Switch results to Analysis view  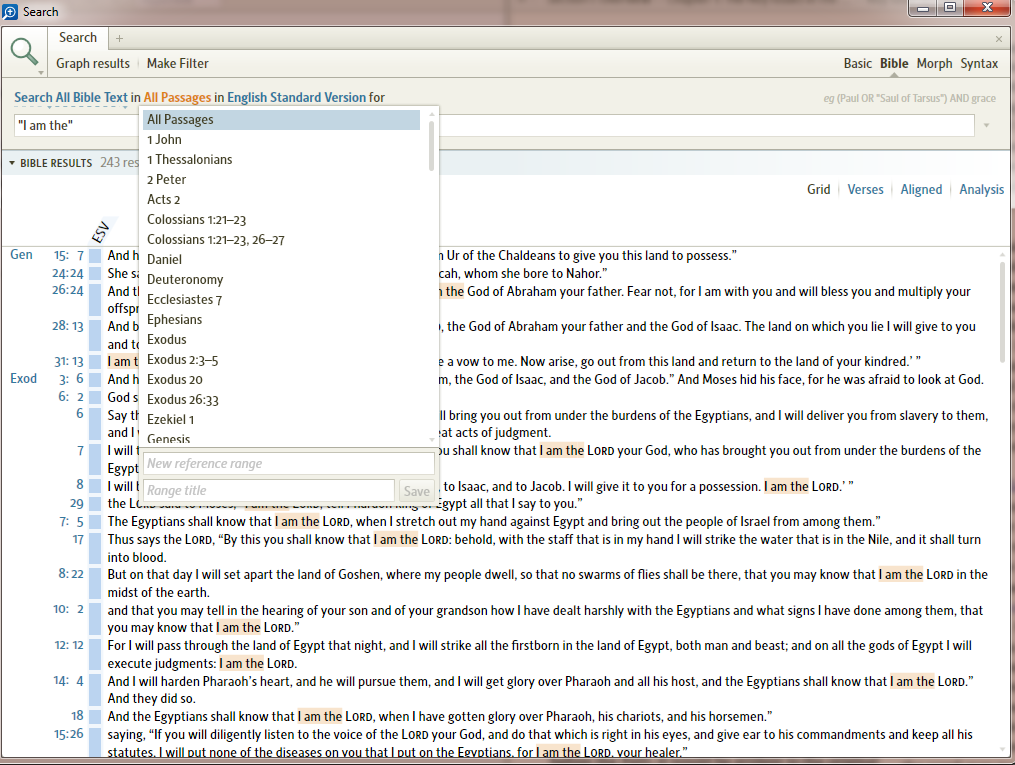click(981, 190)
